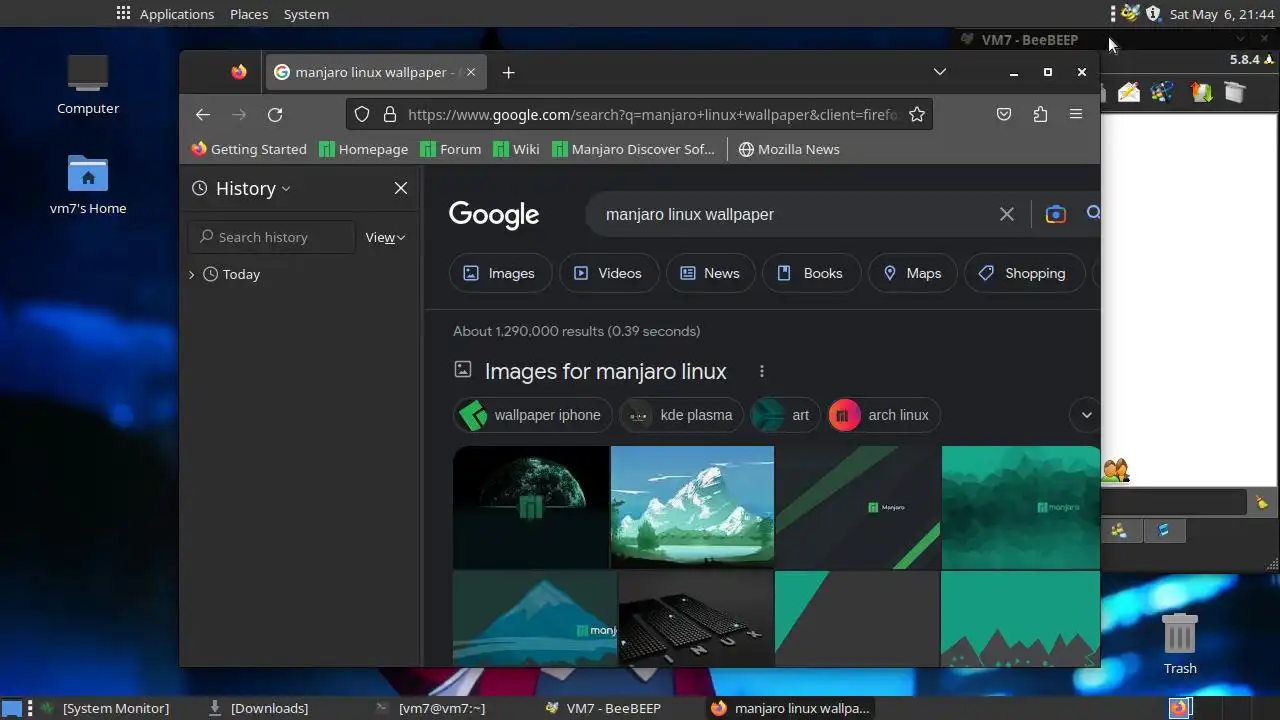Click BeeBEEP network planets icon
This screenshot has width=1280, height=720.
(x=1162, y=93)
